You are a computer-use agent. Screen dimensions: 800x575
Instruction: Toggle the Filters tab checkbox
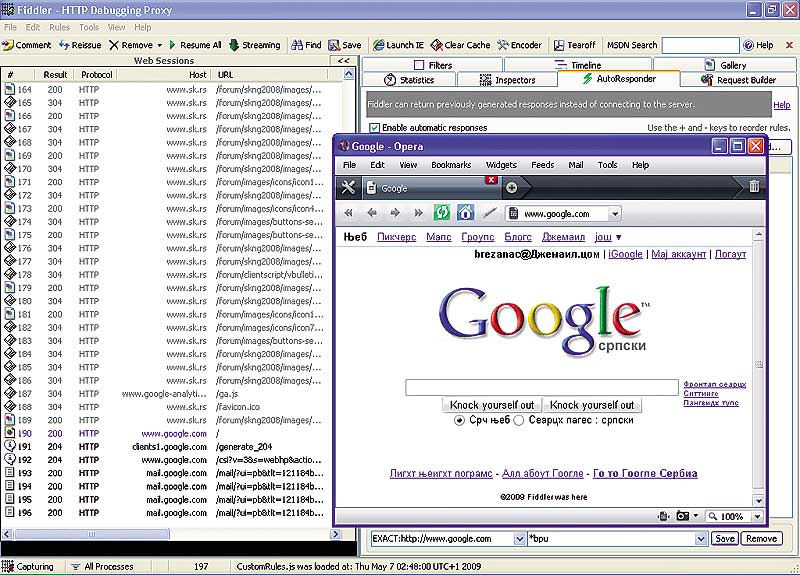tap(419, 65)
